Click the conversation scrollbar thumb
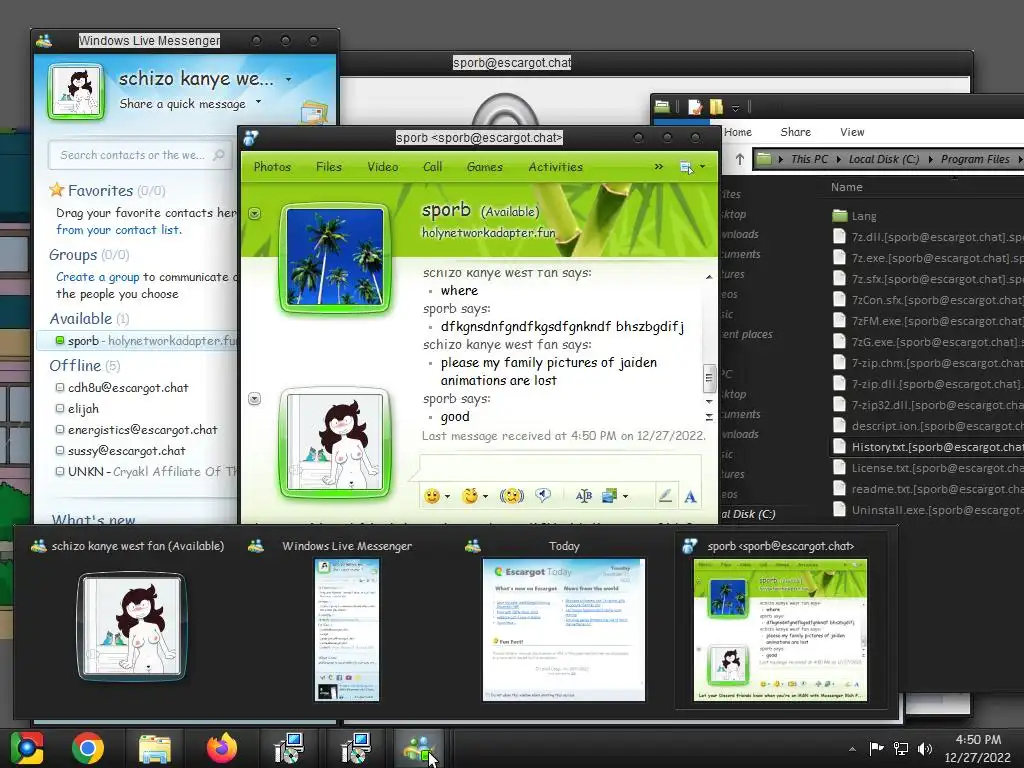The width and height of the screenshot is (1024, 768). (x=709, y=377)
